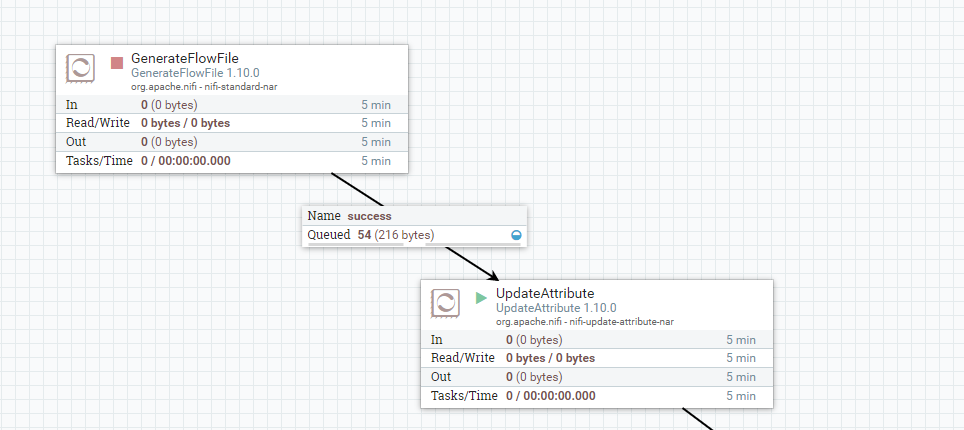Click the Read/Write row of GenerateFlowFile
The height and width of the screenshot is (430, 964).
[232, 123]
